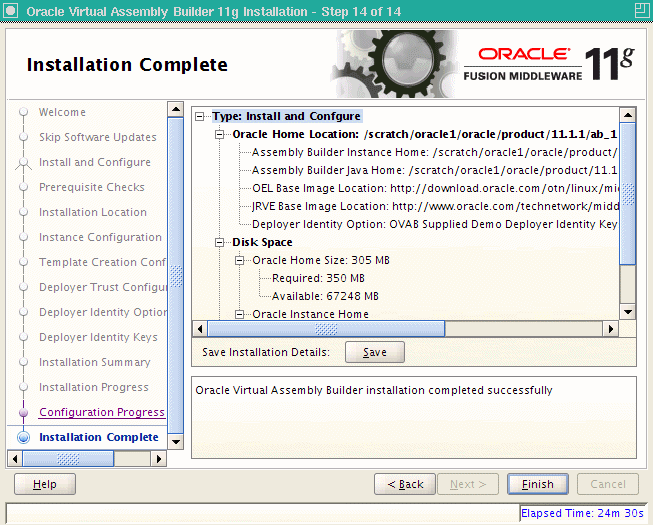Image resolution: width=653 pixels, height=525 pixels.
Task: Select Required: 350 MB row
Action: [318, 278]
